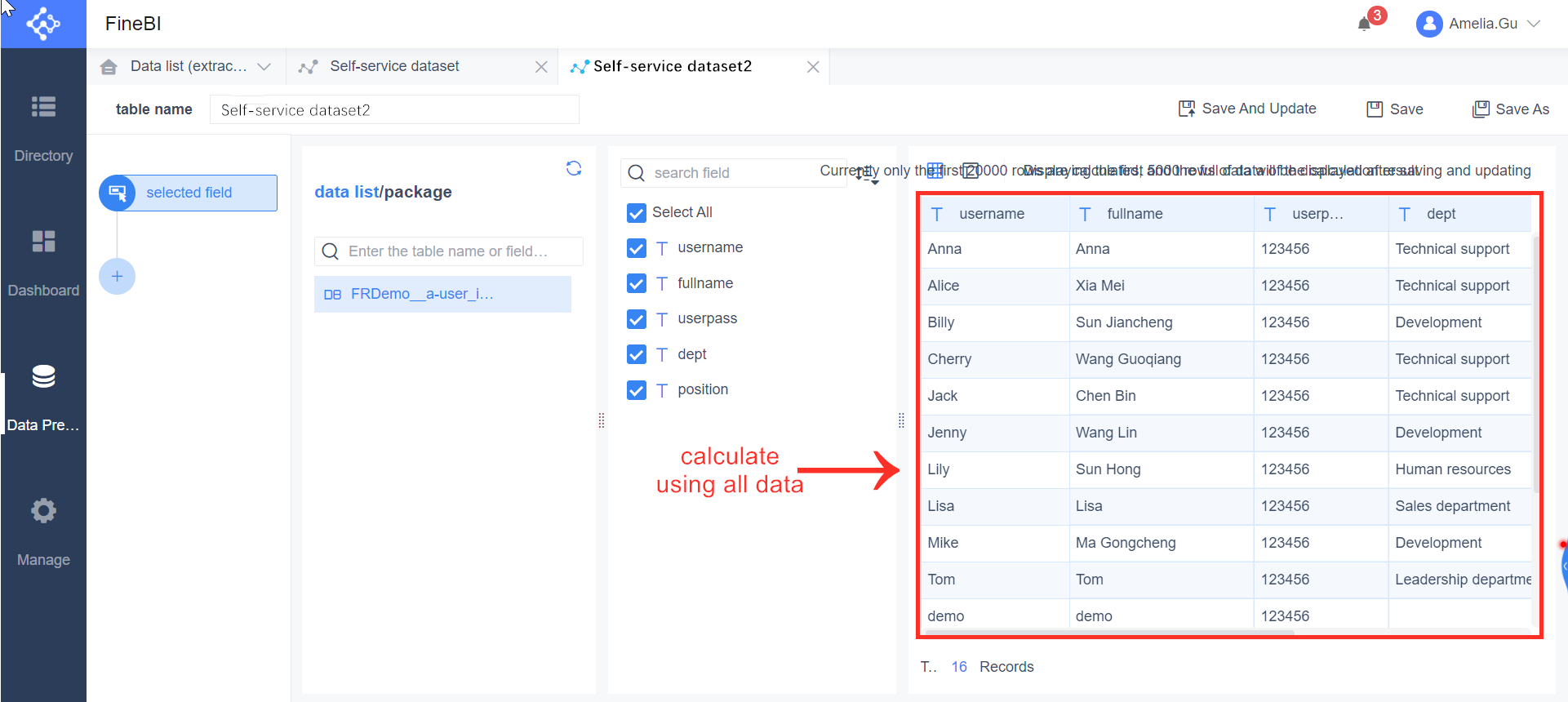Click the dept column header

(x=1460, y=214)
